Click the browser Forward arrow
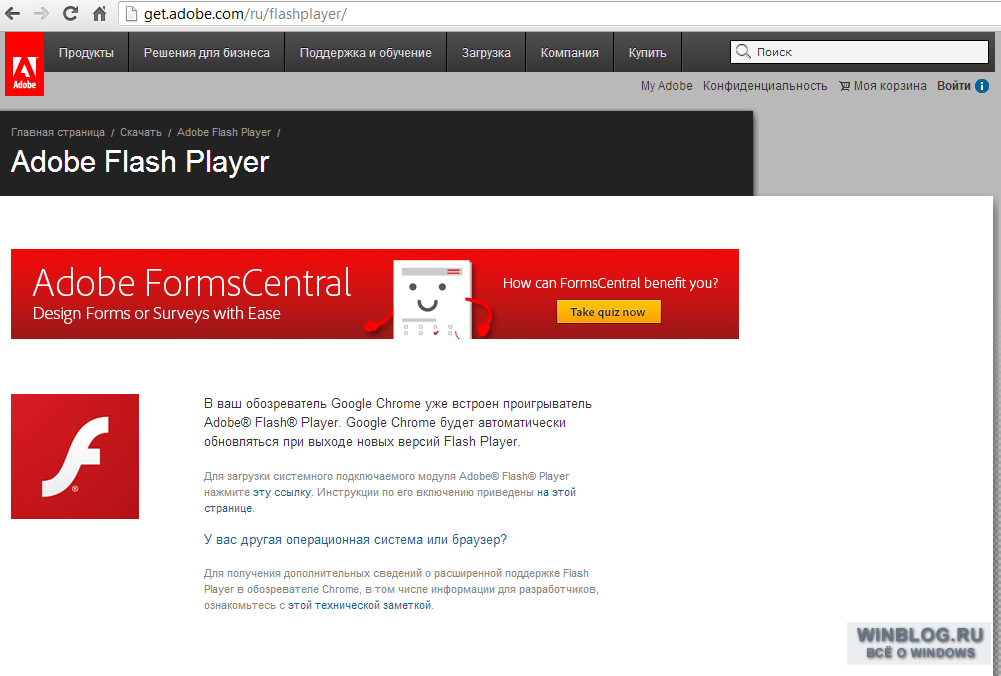The height and width of the screenshot is (676, 1001). 41,13
